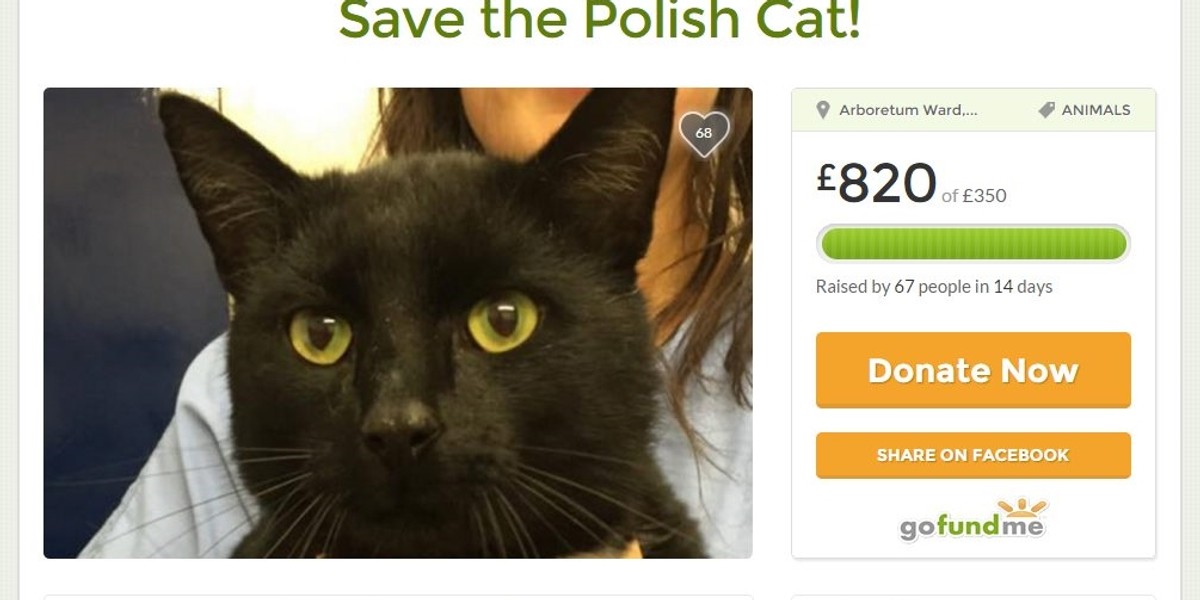This screenshot has width=1200, height=600.
Task: Click 'Raised by 67 people in 14 days'
Action: pyautogui.click(x=934, y=287)
